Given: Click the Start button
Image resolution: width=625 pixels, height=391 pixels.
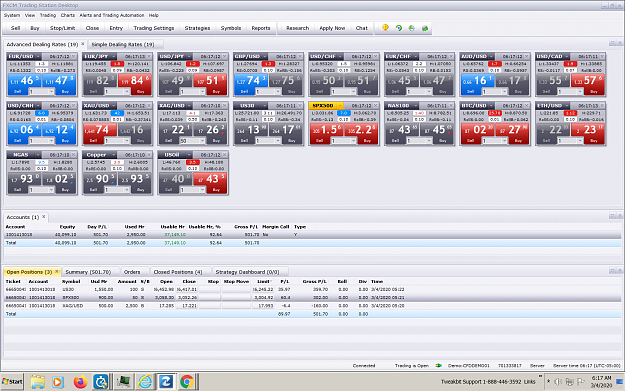Looking at the screenshot, I should coord(12,382).
